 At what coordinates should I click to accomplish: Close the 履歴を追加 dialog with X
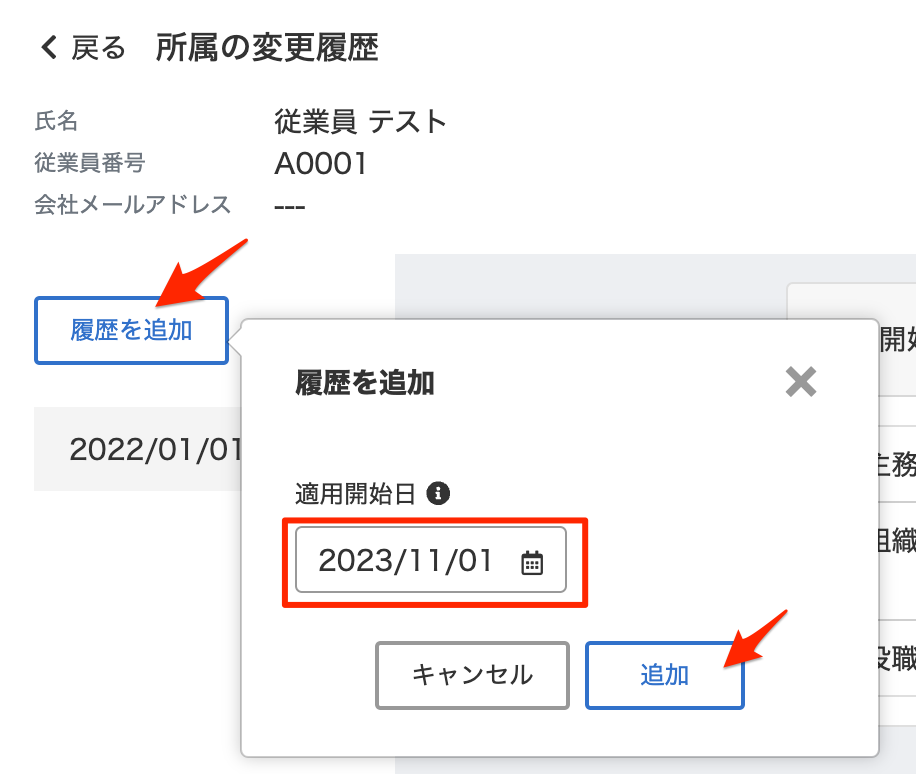click(x=800, y=381)
